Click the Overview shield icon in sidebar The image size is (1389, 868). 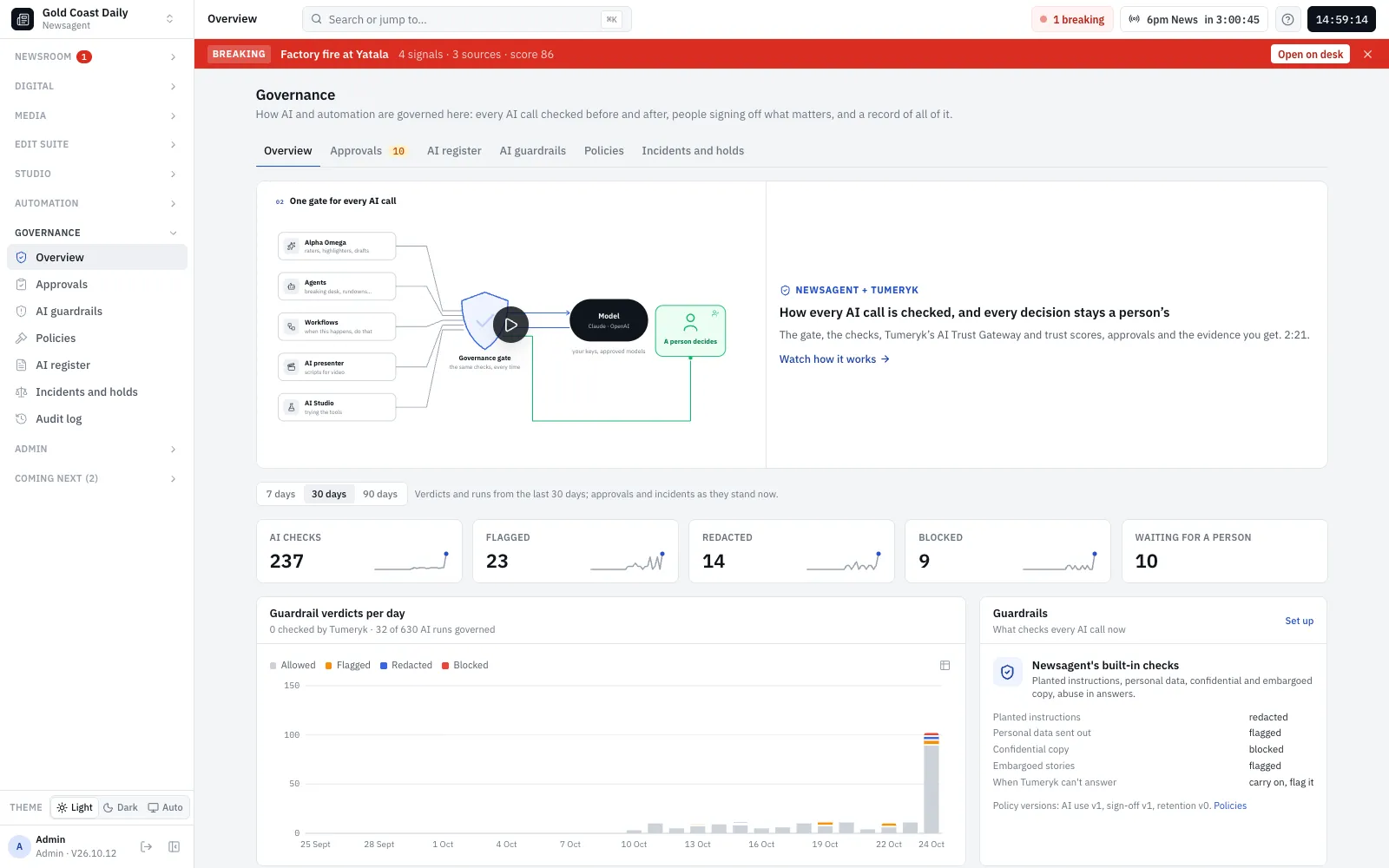[x=22, y=258]
